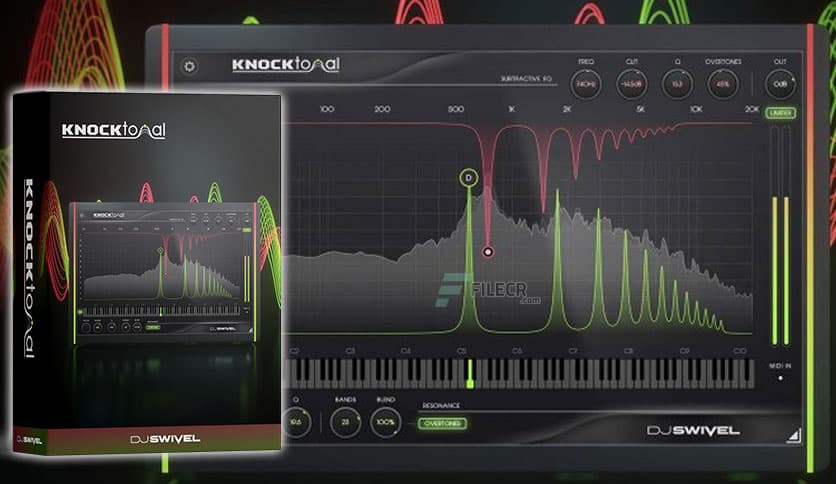Adjust the BANDS knob showing 23
This screenshot has height=484, width=836.
click(345, 422)
